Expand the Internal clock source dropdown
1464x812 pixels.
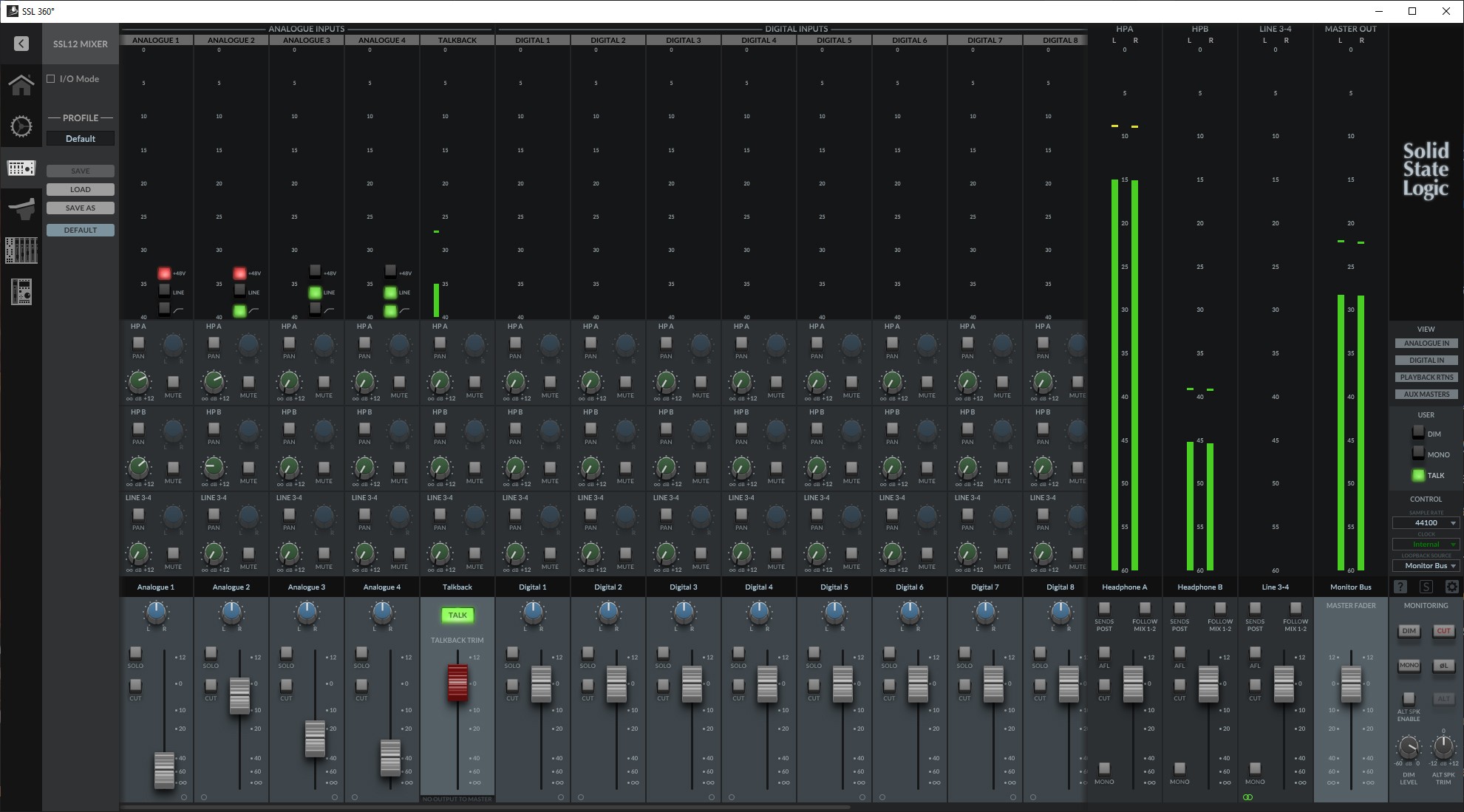(x=1426, y=545)
